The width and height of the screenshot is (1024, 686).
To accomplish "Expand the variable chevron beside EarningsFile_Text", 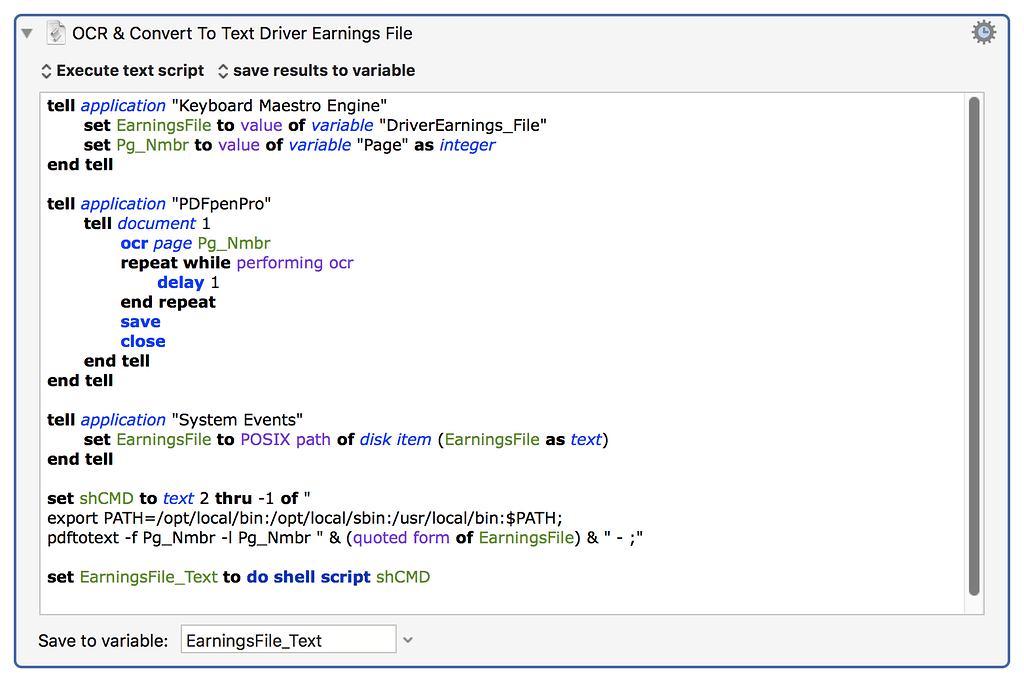I will pos(407,640).
